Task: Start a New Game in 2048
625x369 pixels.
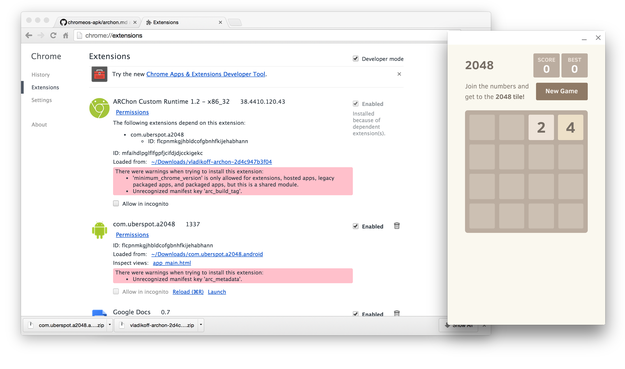Action: click(x=561, y=91)
